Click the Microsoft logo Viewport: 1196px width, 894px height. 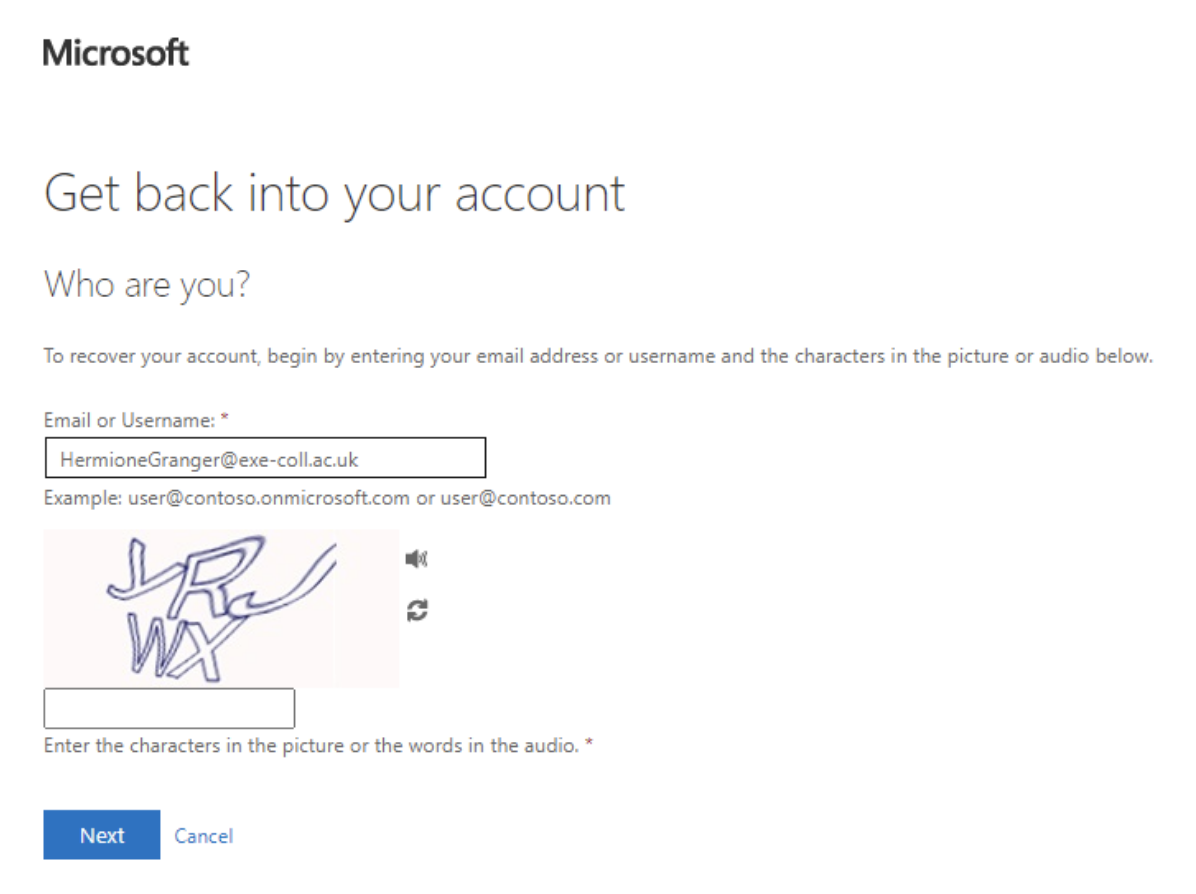pos(115,53)
